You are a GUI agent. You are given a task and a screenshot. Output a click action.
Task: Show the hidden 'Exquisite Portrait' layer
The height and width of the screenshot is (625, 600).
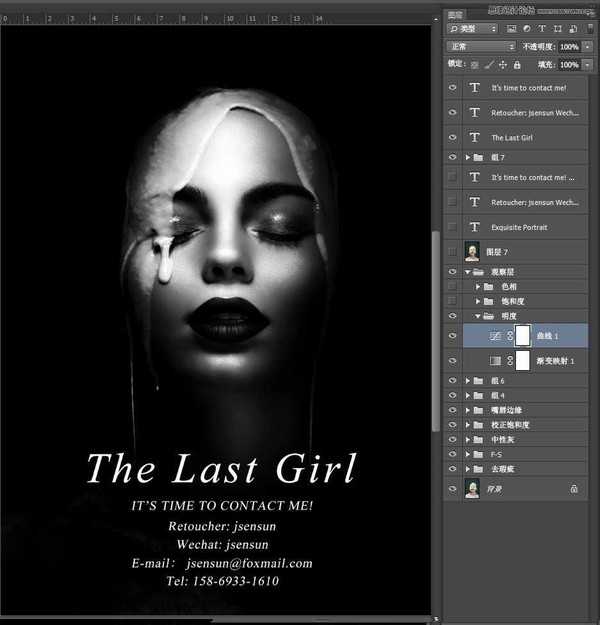click(x=453, y=227)
